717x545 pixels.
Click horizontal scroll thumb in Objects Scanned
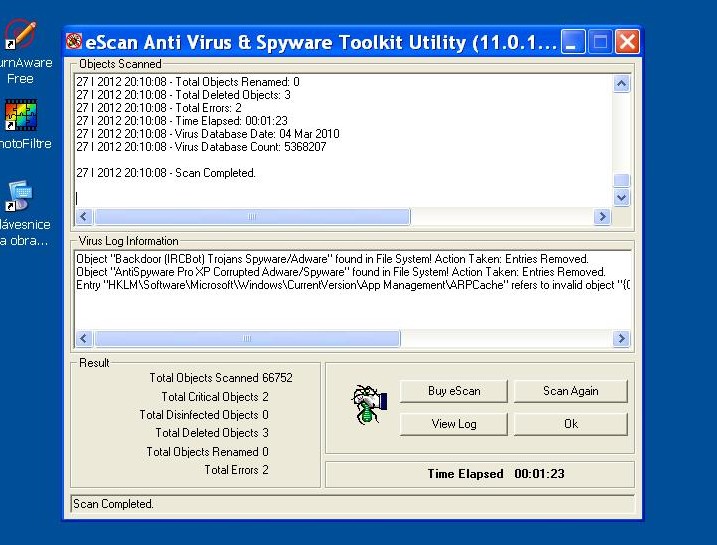pyautogui.click(x=252, y=216)
